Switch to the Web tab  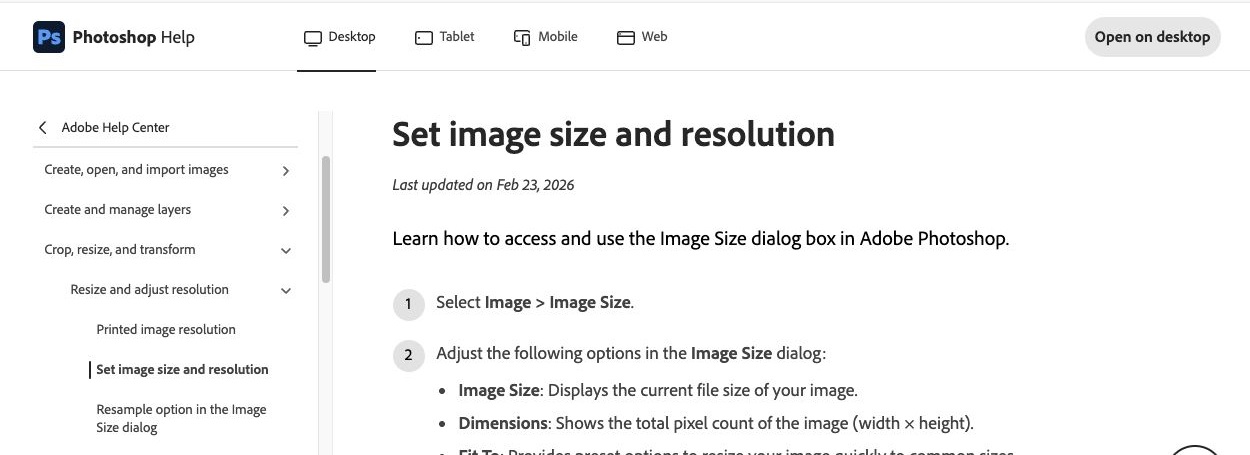642,37
